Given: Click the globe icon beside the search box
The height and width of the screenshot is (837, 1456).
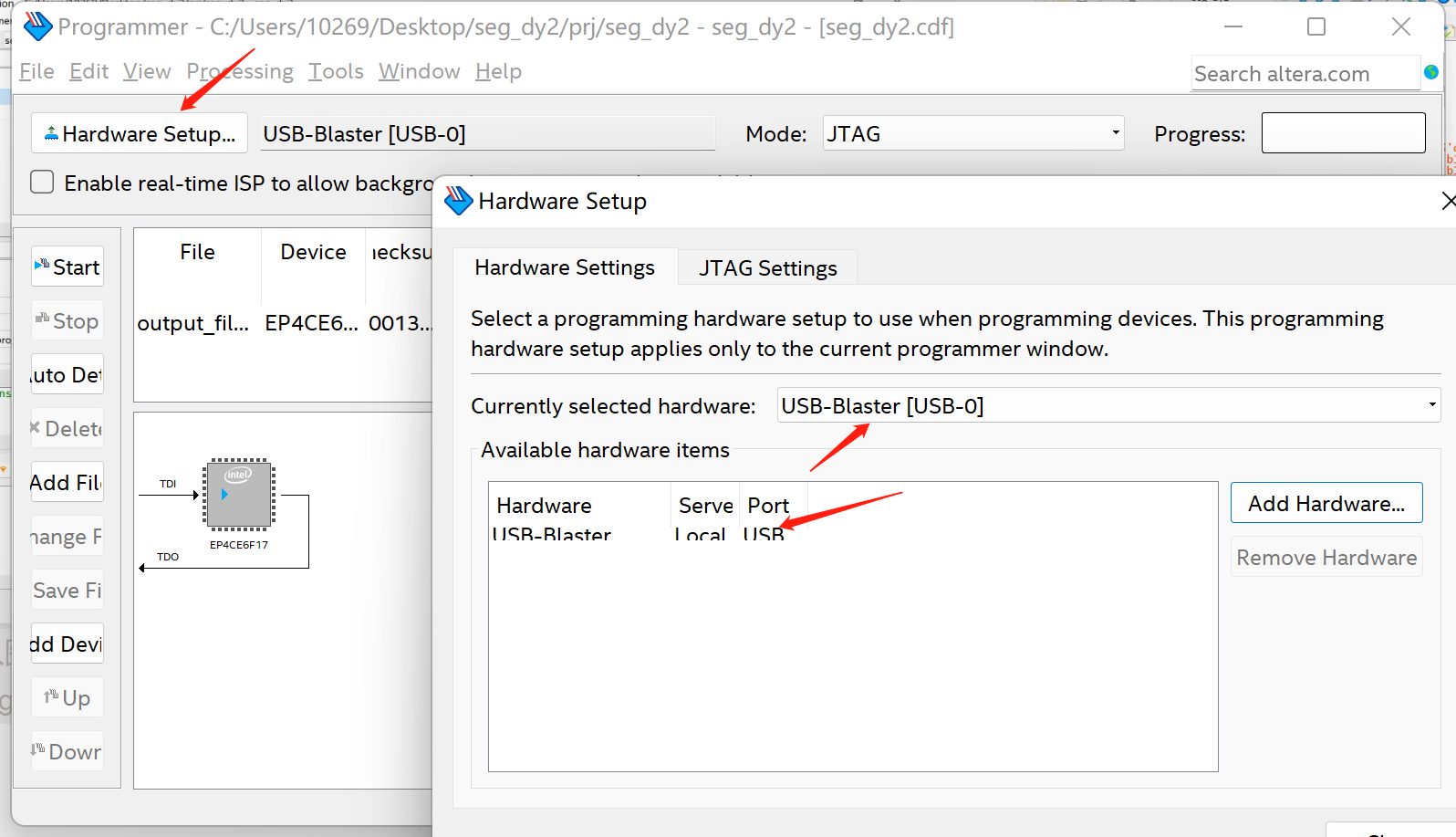Looking at the screenshot, I should 1431,72.
